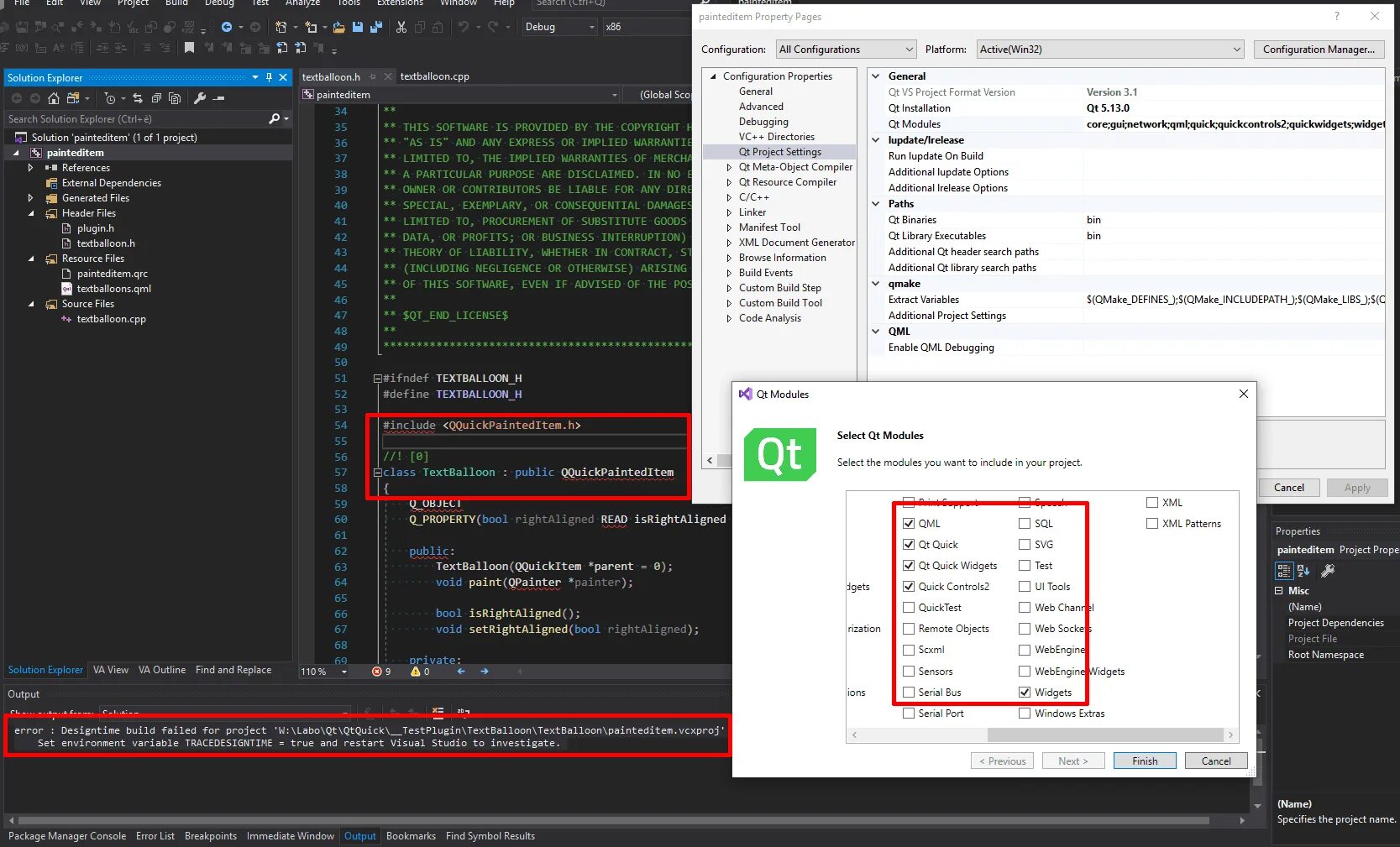This screenshot has height=847, width=1400.
Task: Click the Search Solution Explorer input field
Action: click(x=137, y=119)
